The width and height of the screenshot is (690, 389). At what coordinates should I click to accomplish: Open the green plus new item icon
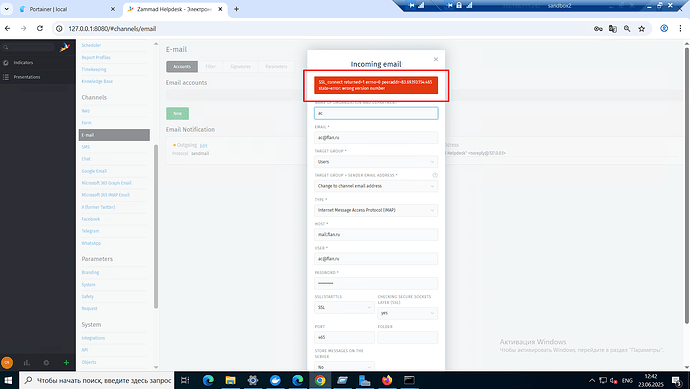66,363
